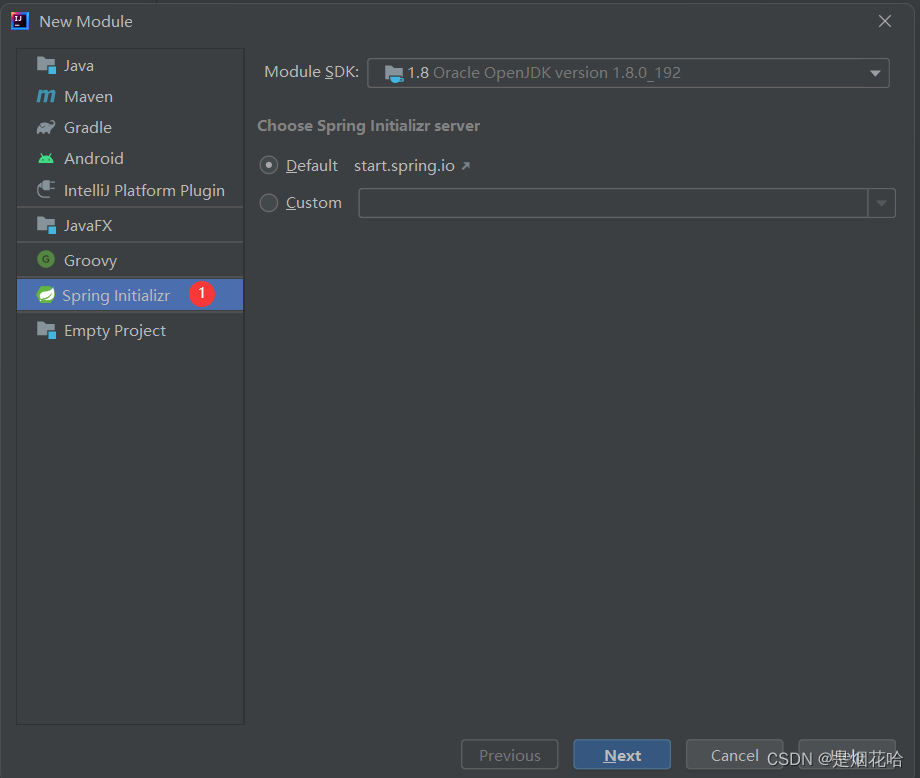
Task: Choose IntelliJ Platform Plugin module type
Action: [130, 190]
